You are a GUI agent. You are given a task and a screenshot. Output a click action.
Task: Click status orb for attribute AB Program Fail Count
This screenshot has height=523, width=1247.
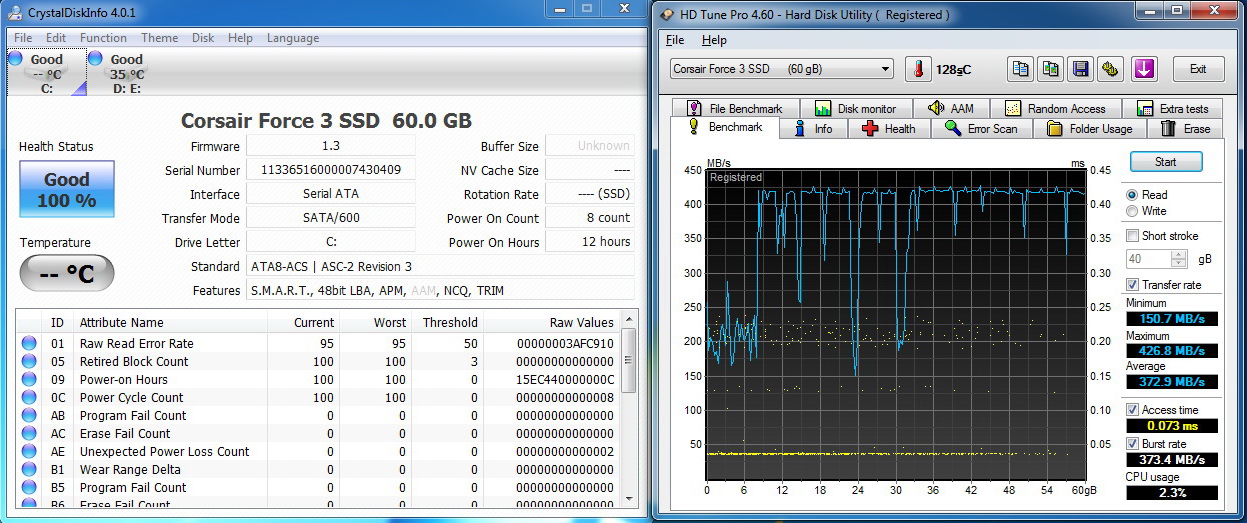pyautogui.click(x=29, y=415)
